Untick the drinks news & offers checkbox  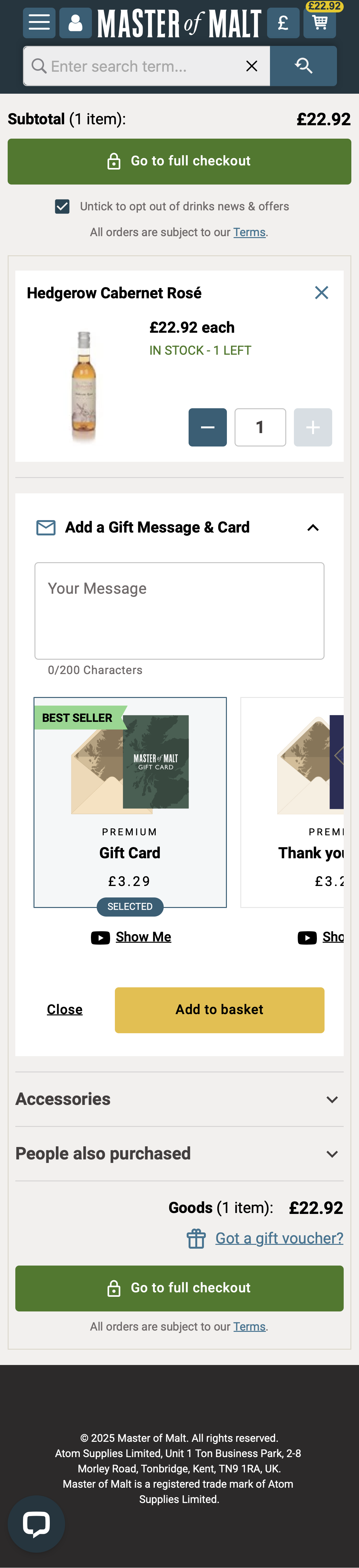pyautogui.click(x=62, y=206)
